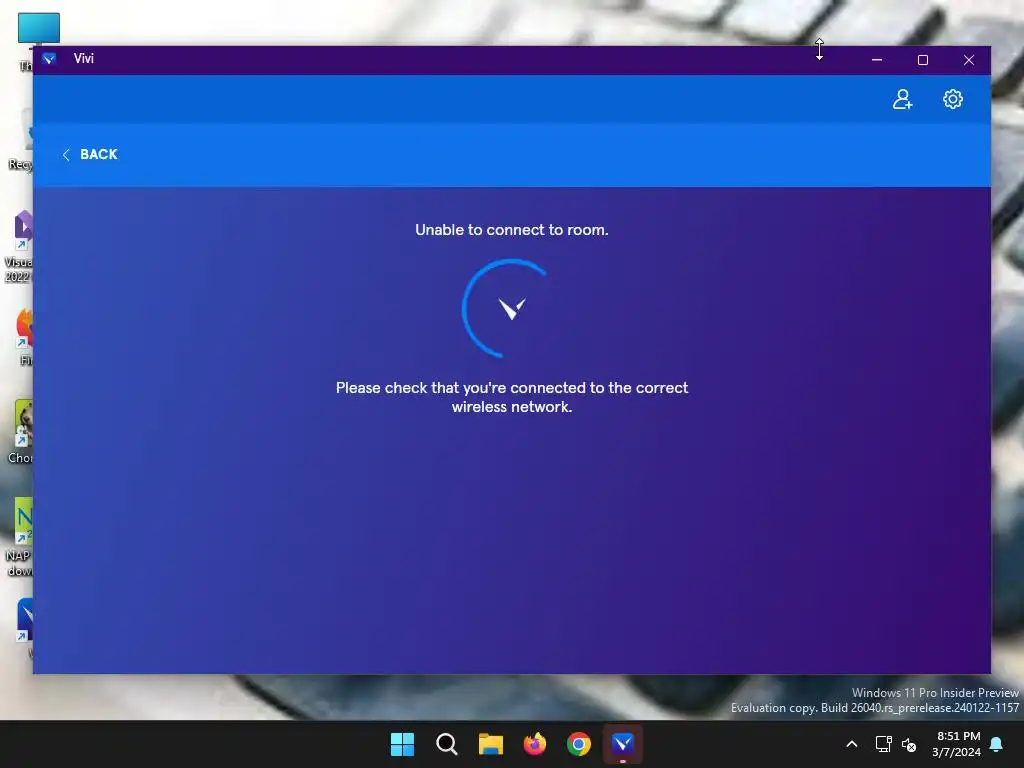Open network status tray icon

click(x=883, y=744)
